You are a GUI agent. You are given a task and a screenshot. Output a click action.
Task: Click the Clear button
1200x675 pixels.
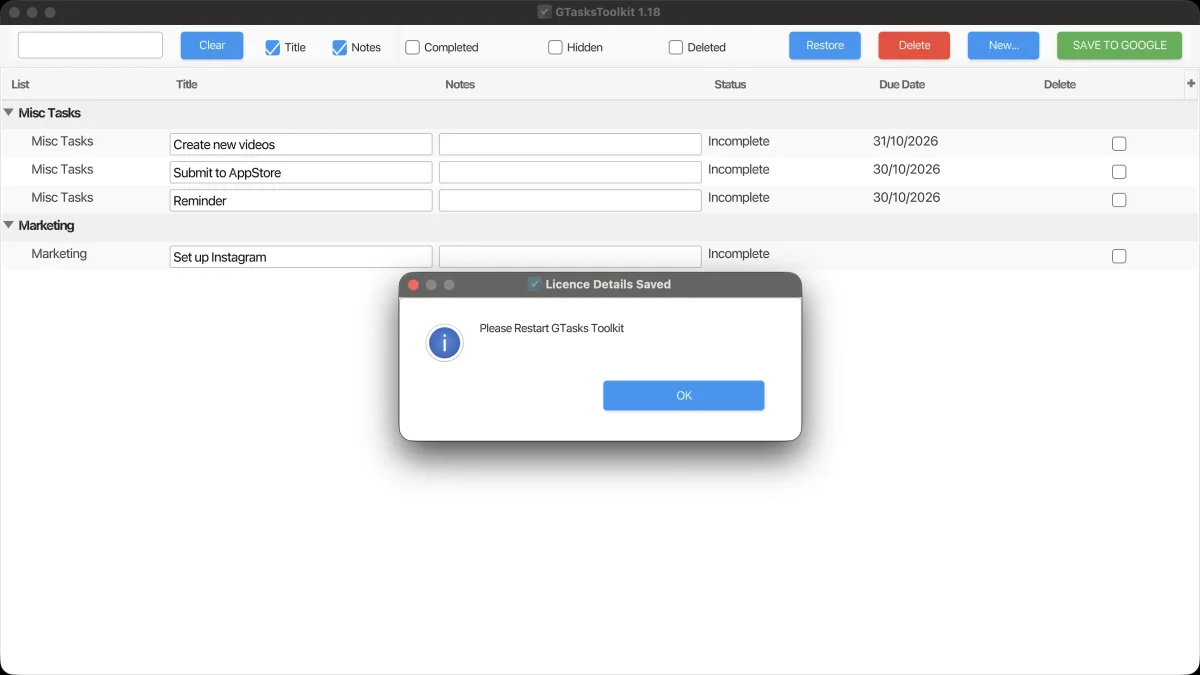[212, 46]
